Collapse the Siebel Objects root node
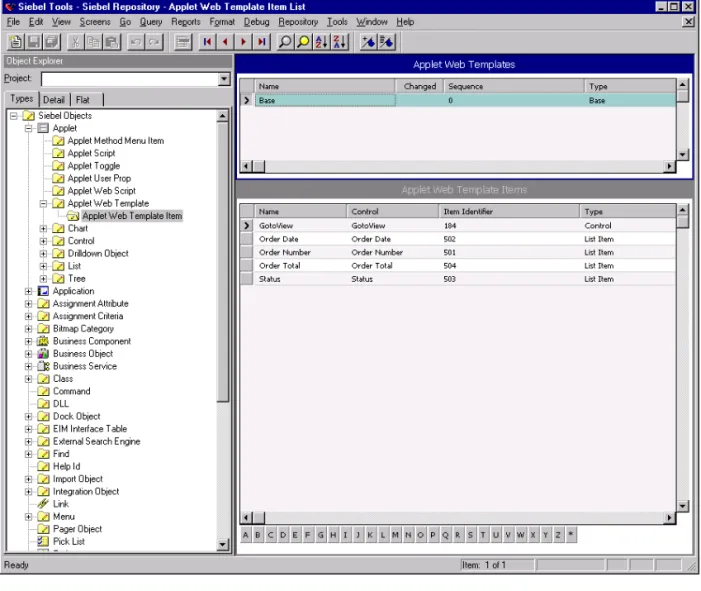The image size is (701, 591). [x=14, y=116]
